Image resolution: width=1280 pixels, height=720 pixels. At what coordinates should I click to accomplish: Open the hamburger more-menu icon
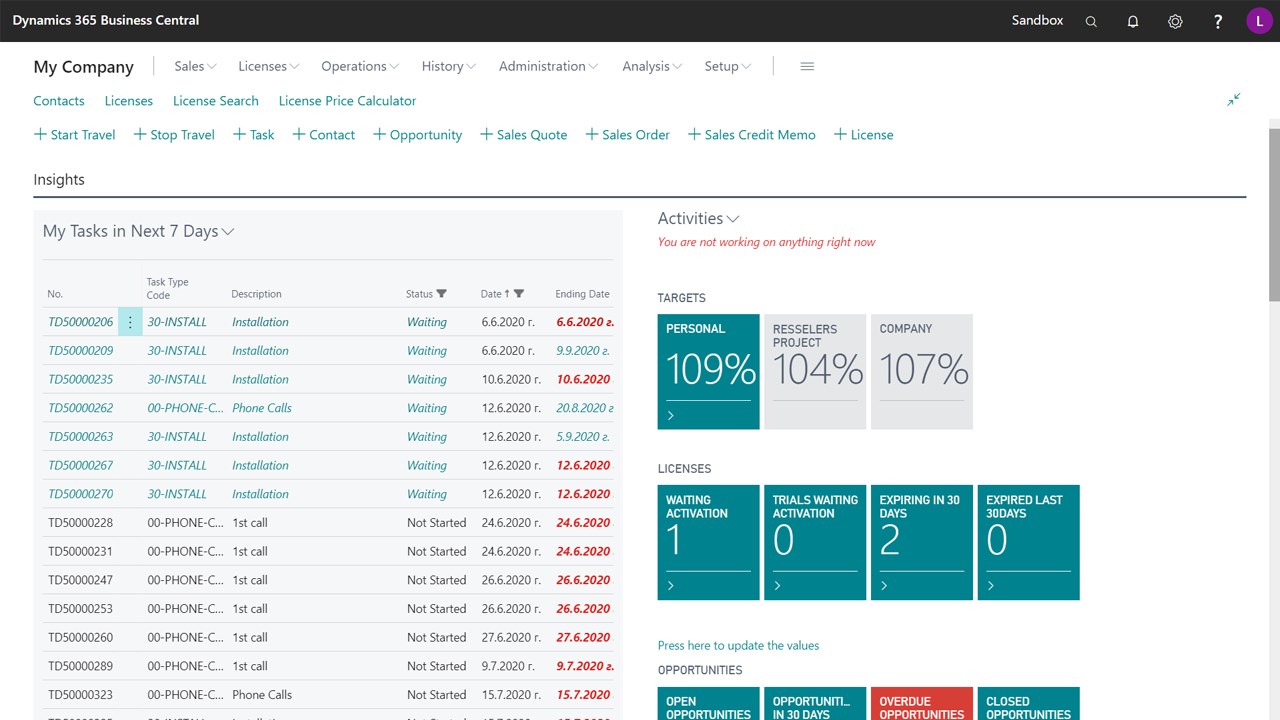tap(807, 66)
